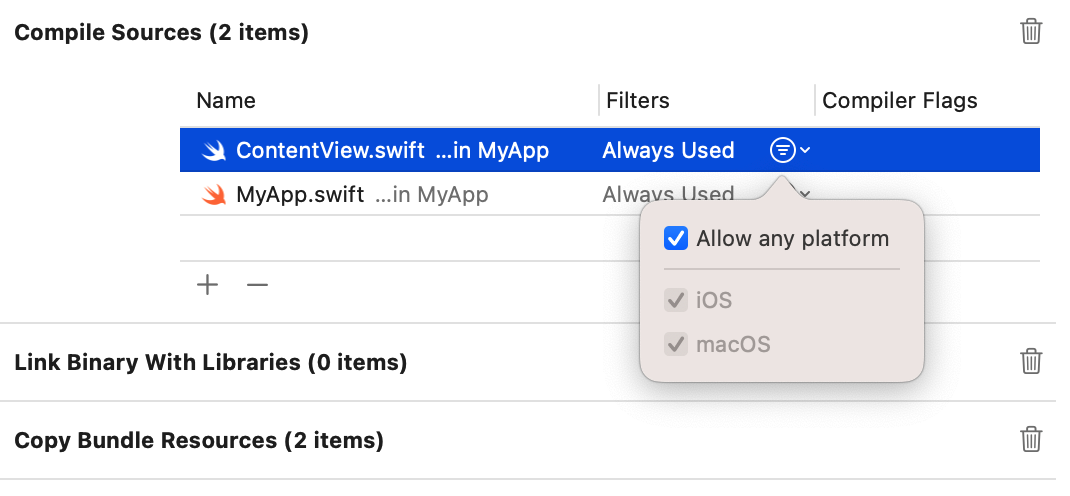
Task: Toggle the iOS platform checkbox
Action: click(x=677, y=300)
